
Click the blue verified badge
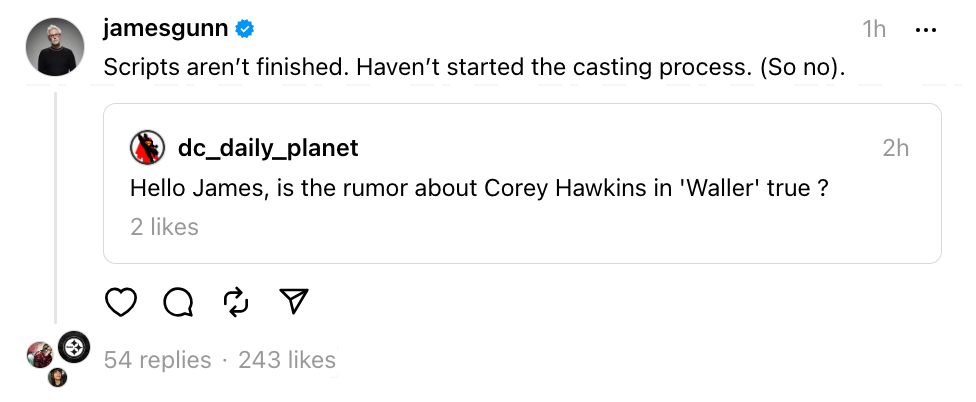tap(244, 30)
